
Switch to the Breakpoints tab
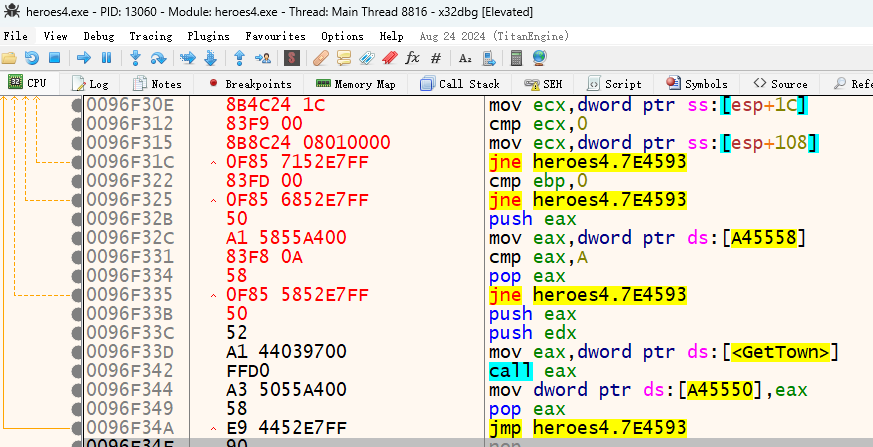click(250, 84)
